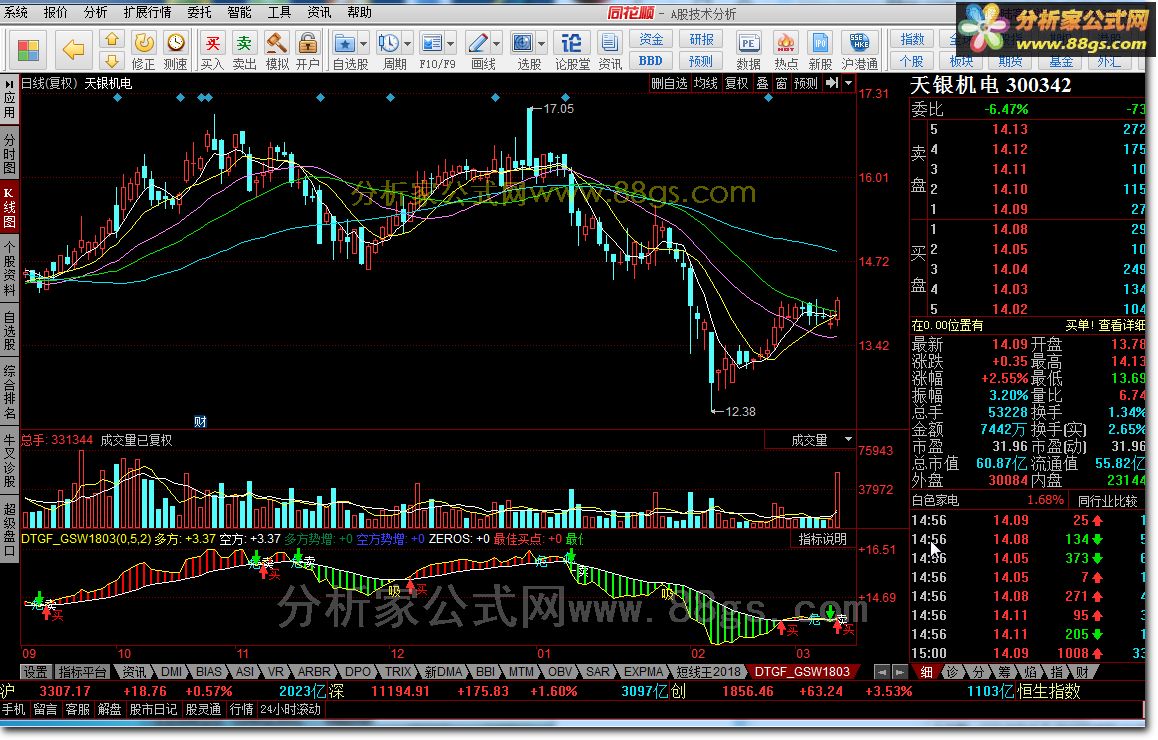
Task: Expand the 选股 dropdown arrow
Action: tap(541, 44)
